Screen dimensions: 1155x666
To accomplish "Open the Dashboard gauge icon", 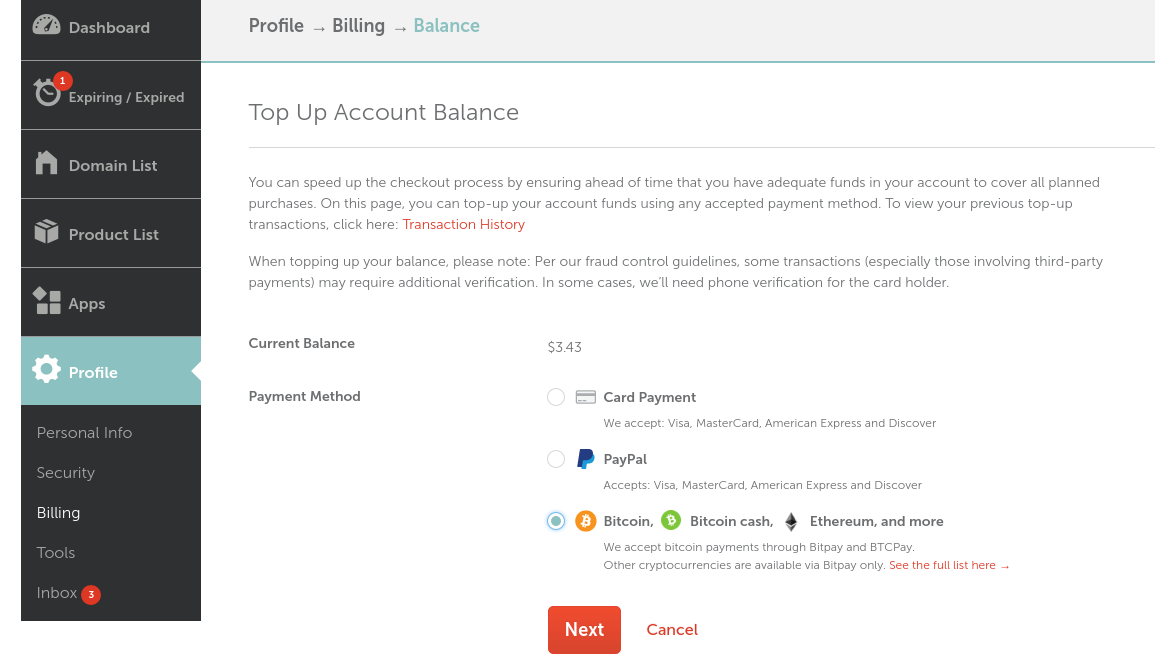I will (46, 25).
